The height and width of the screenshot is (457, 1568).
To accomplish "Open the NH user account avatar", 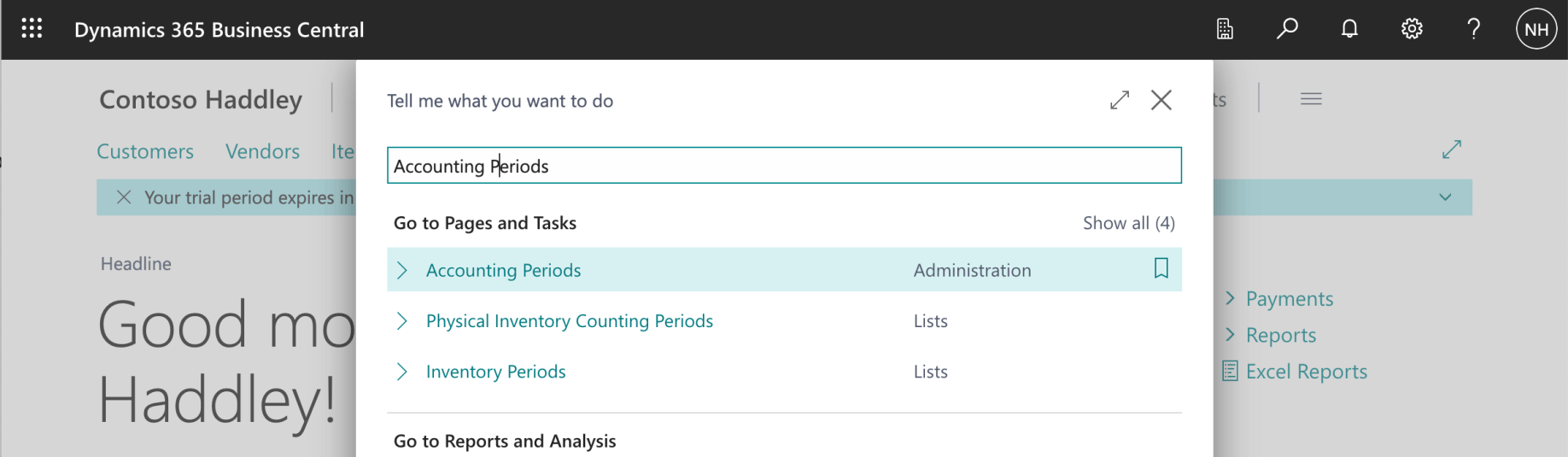I will 1536,29.
